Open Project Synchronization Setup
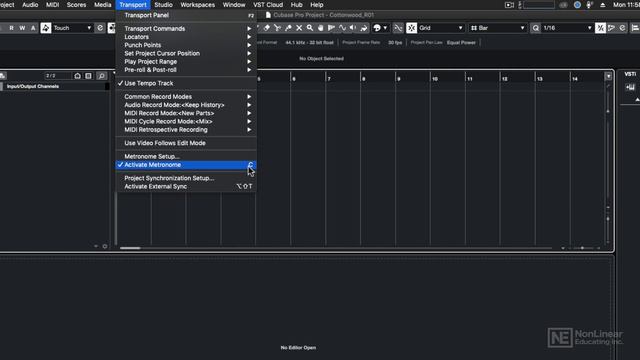Image resolution: width=640 pixels, height=360 pixels. click(x=186, y=178)
